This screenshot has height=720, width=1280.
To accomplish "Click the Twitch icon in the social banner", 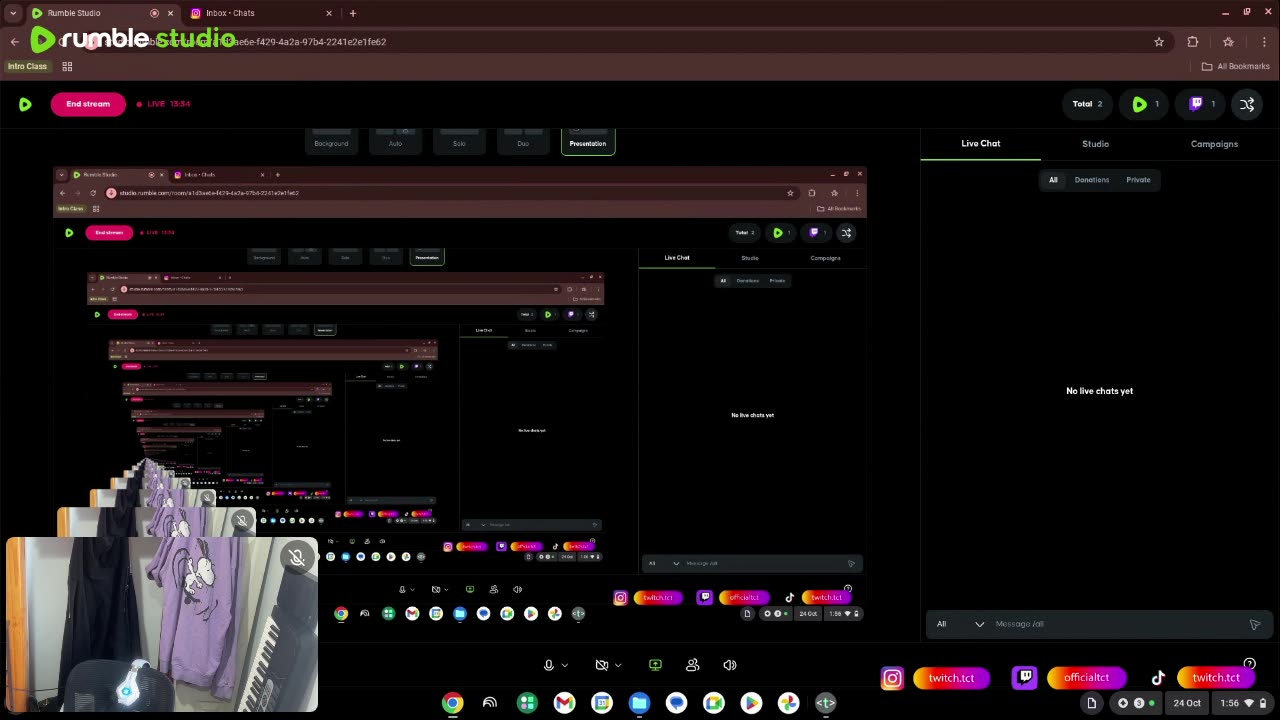I will tap(1025, 678).
